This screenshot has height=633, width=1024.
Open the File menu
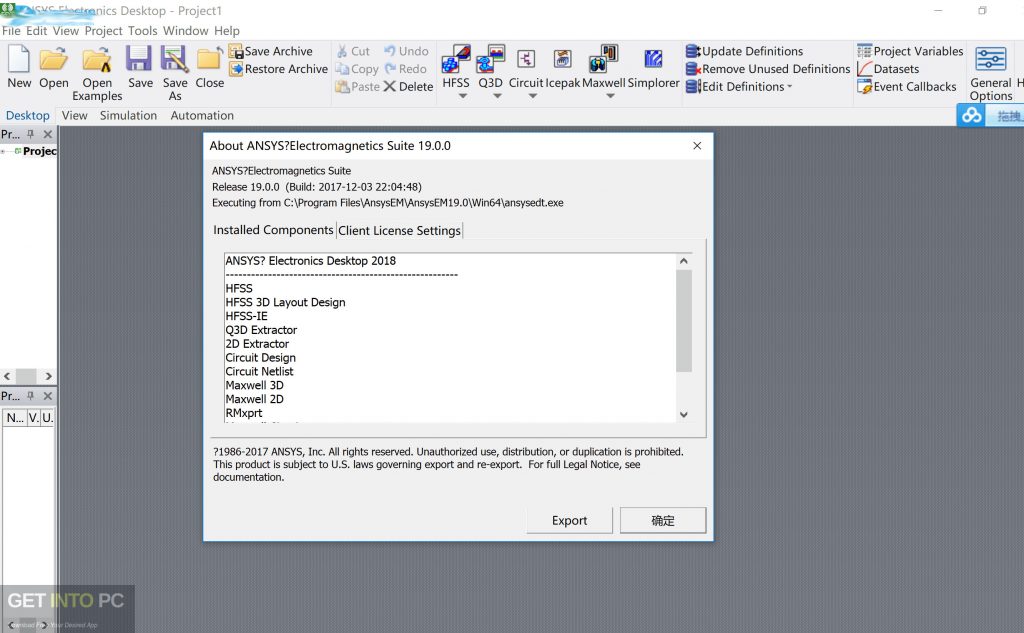tap(11, 31)
